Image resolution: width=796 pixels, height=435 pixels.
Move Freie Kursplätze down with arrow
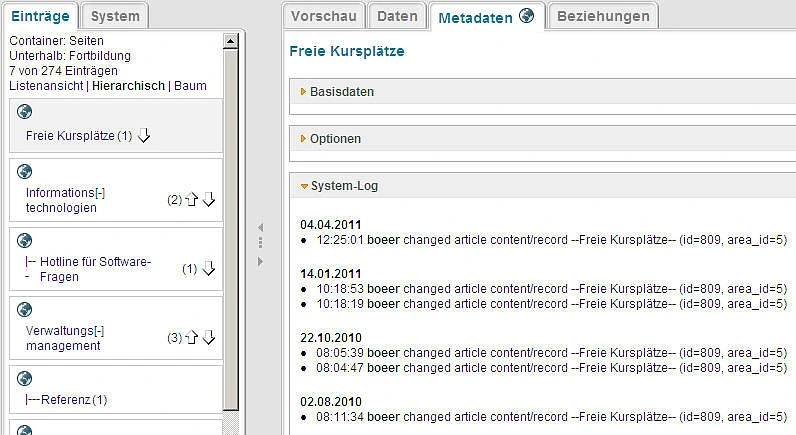(x=144, y=136)
